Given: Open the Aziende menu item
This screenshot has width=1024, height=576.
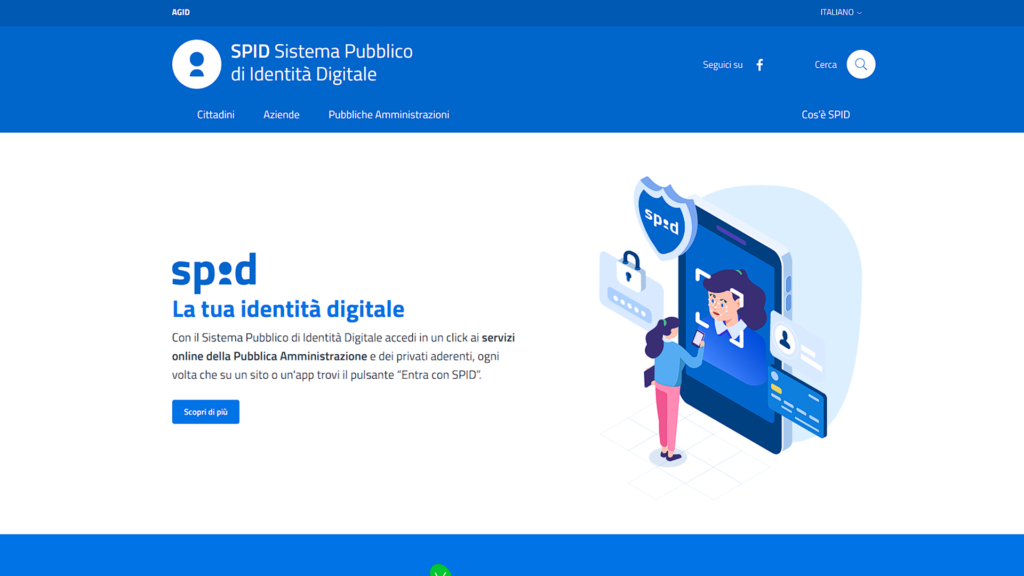Looking at the screenshot, I should (281, 114).
